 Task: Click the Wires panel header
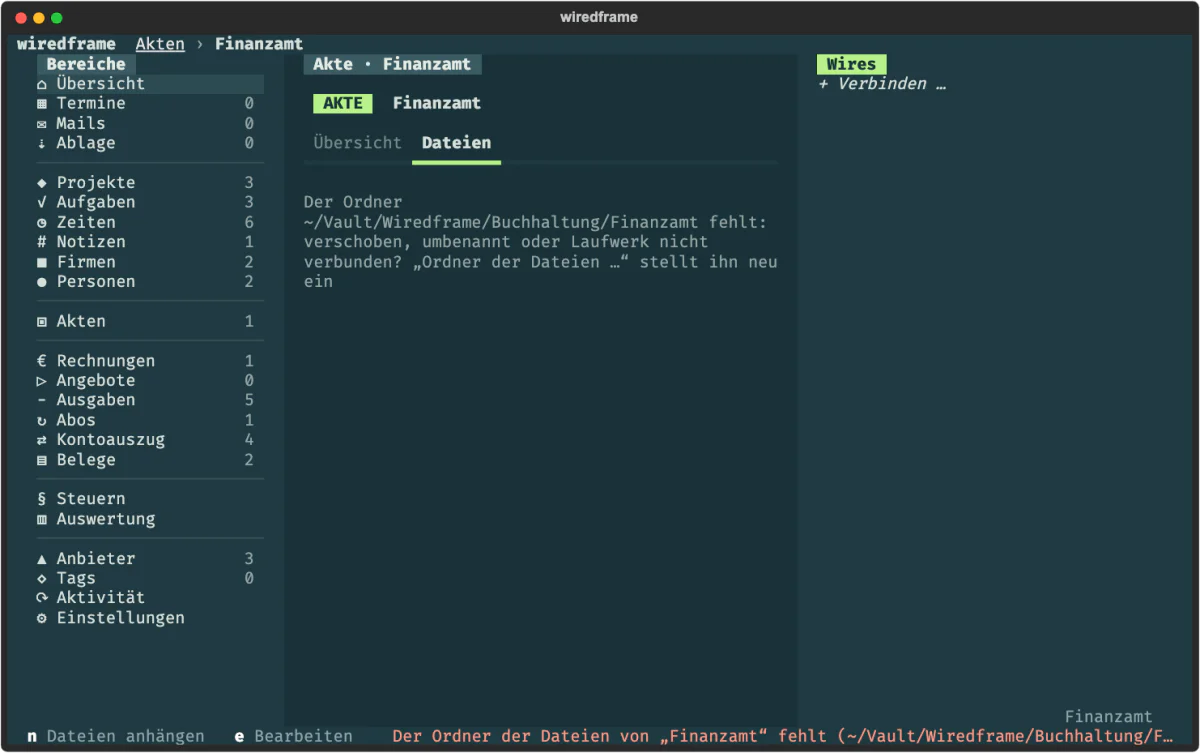point(851,64)
